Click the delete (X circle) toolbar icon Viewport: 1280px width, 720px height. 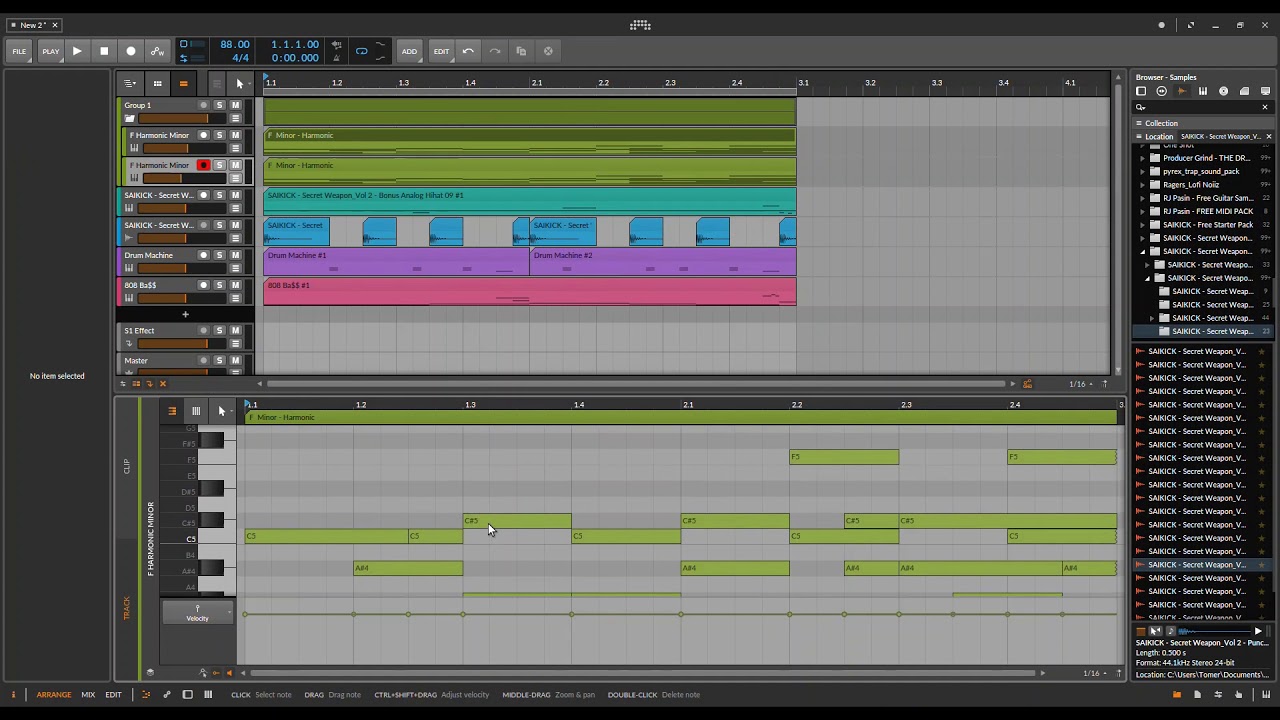548,51
